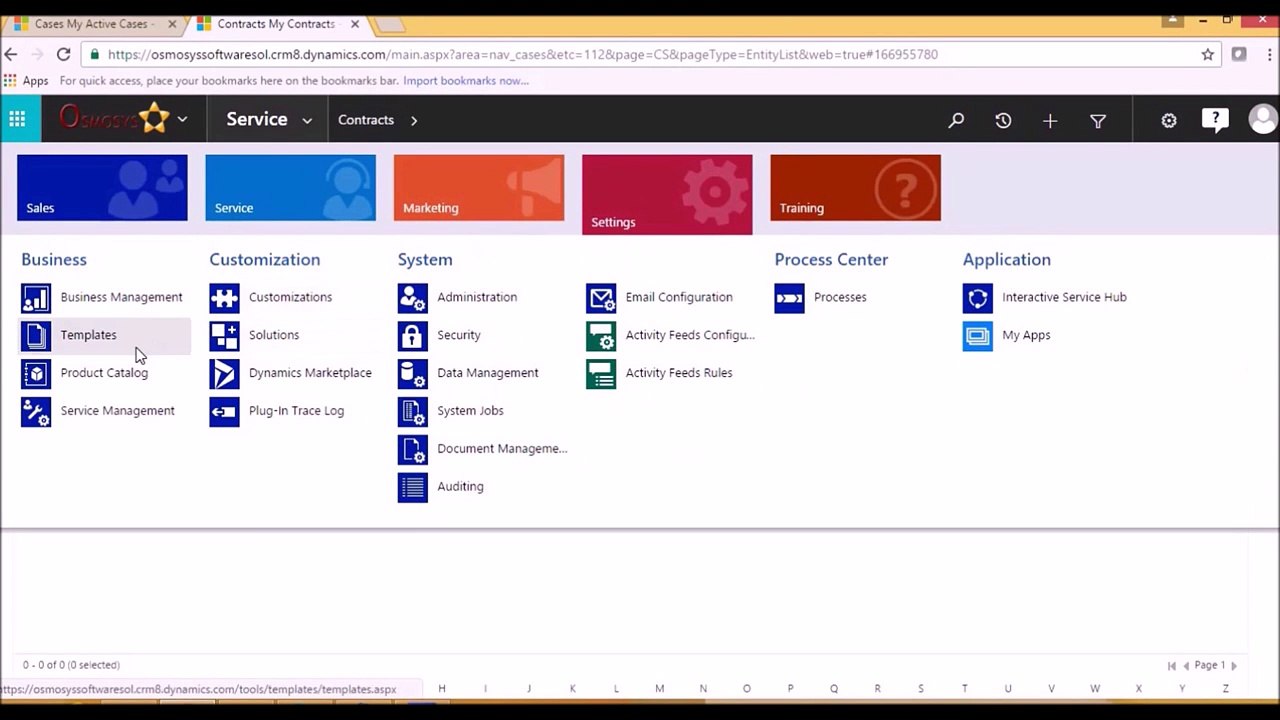This screenshot has width=1280, height=720.
Task: Open the Interactive Service Hub link
Action: click(1064, 297)
